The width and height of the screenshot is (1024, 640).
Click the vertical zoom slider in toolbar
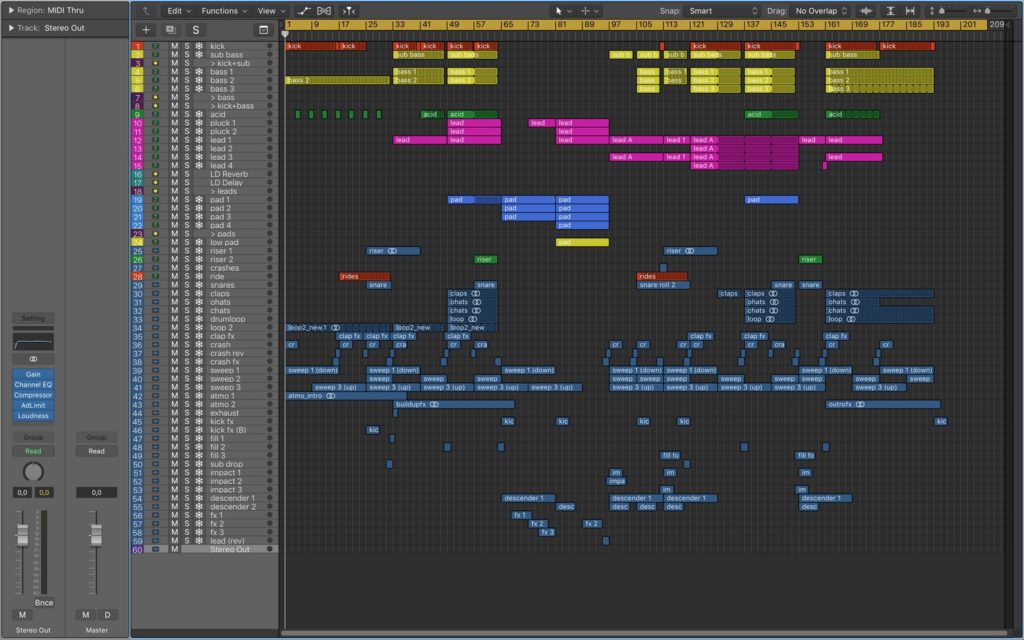pos(944,11)
